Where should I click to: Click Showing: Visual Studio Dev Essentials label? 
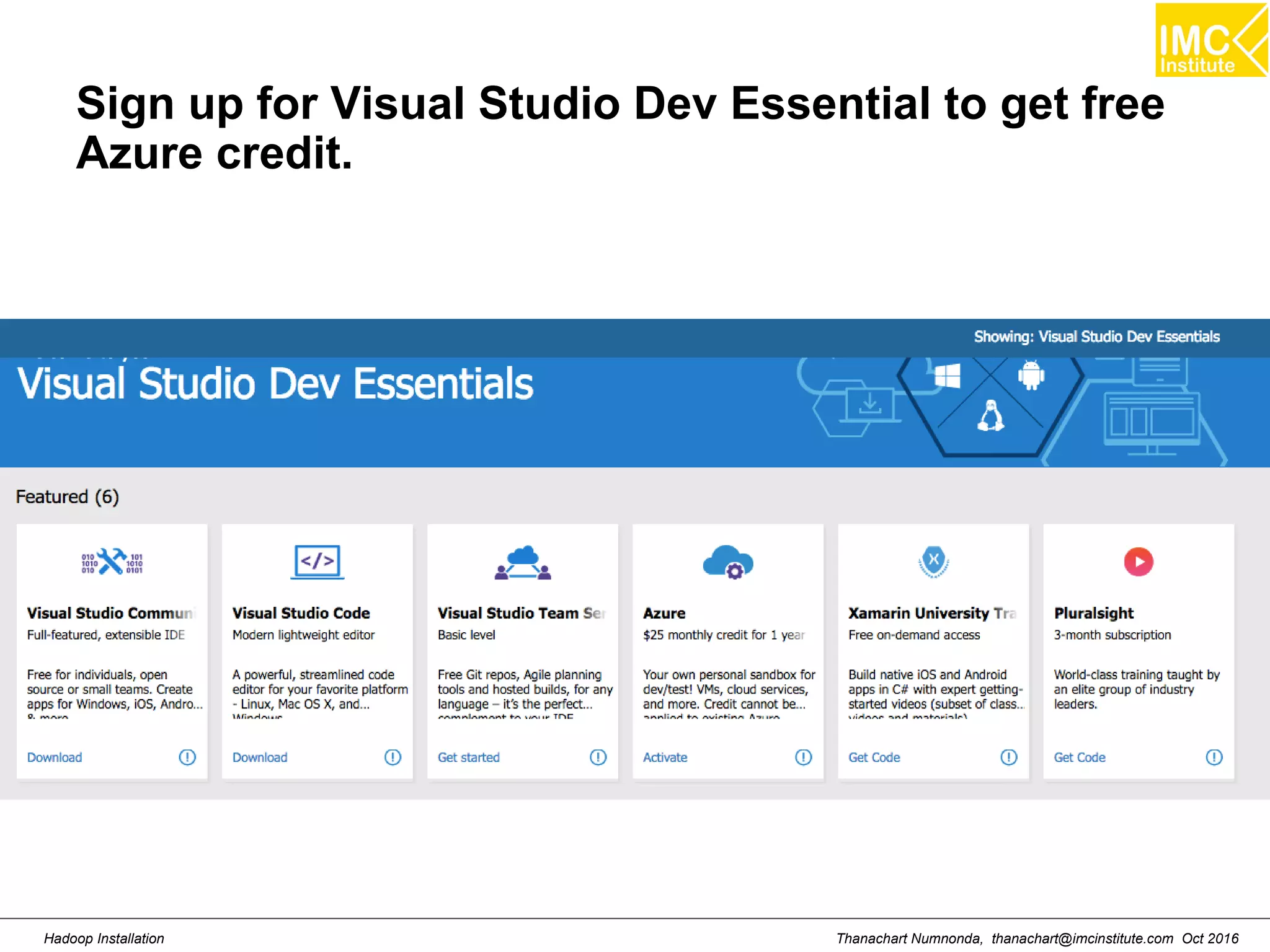tap(1096, 337)
